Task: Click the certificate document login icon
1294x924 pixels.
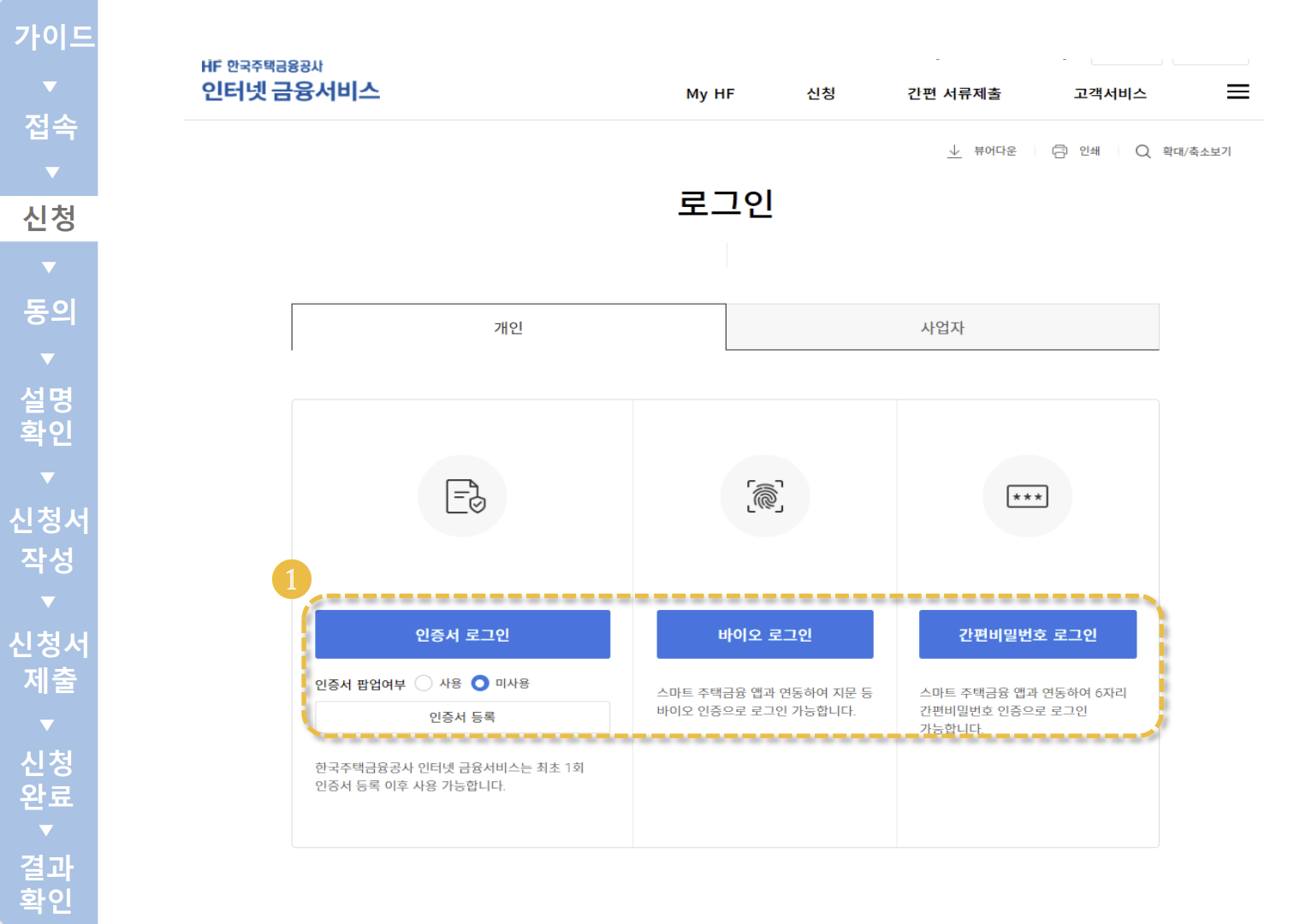Action: (462, 496)
